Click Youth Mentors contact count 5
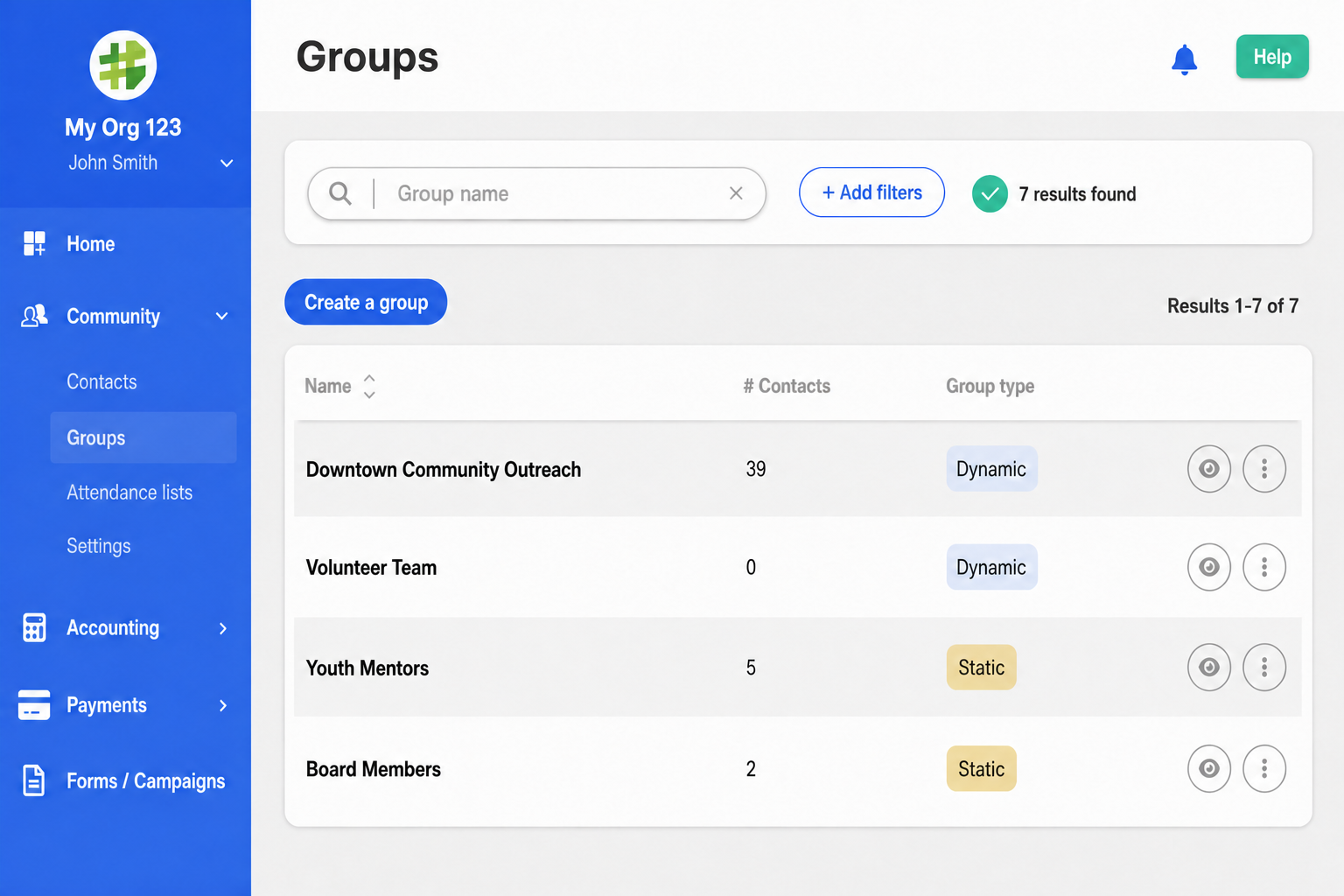 pos(751,668)
